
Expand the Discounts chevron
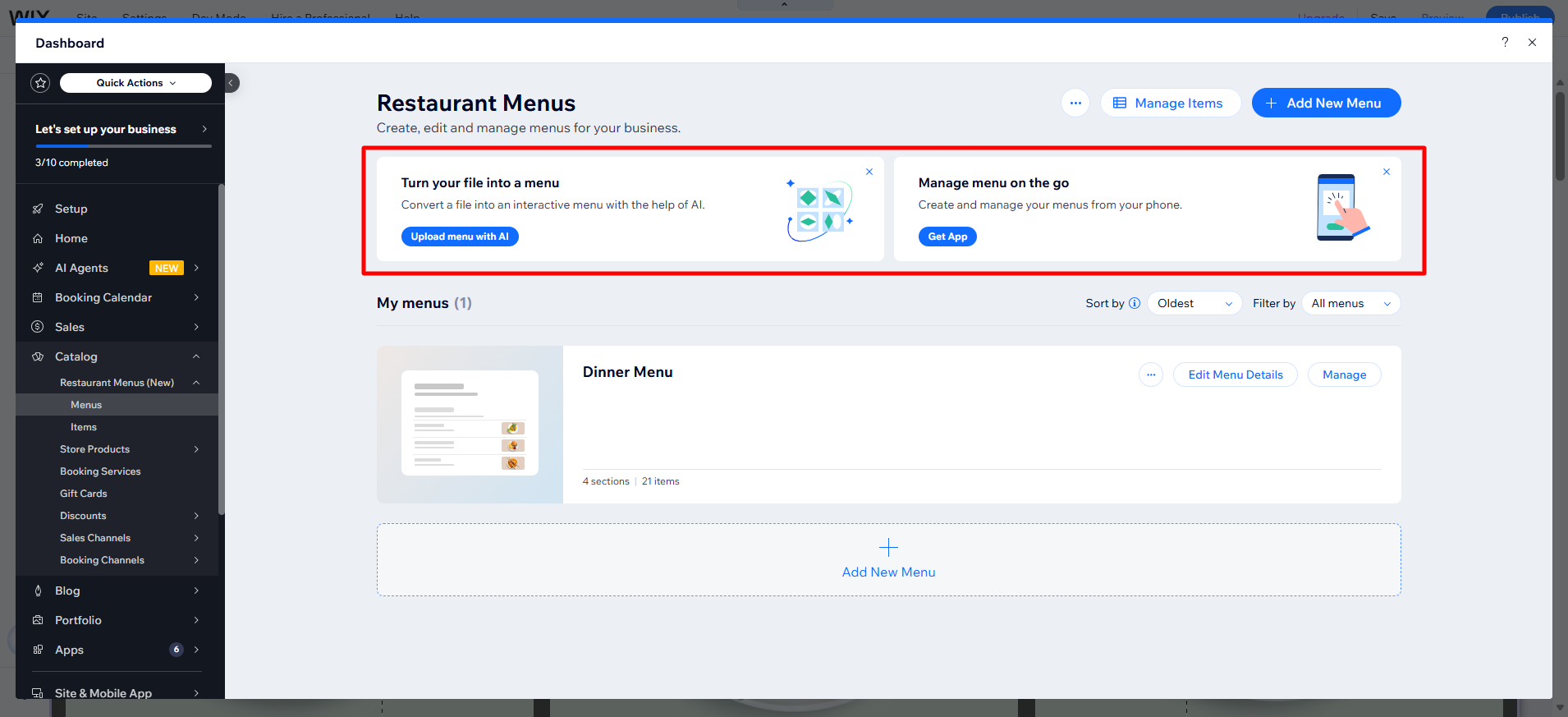pos(196,516)
